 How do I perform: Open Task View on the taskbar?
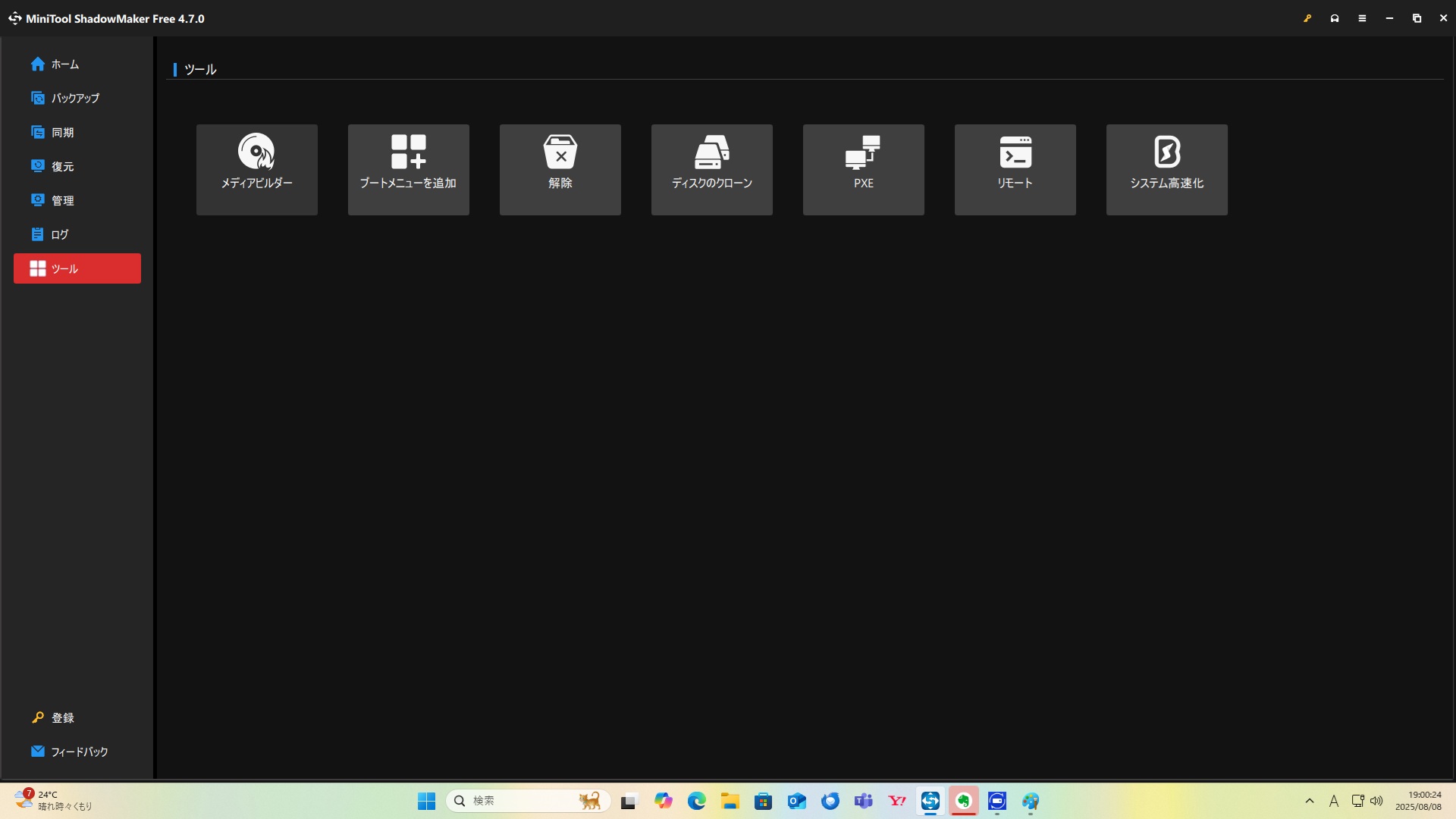pyautogui.click(x=629, y=801)
